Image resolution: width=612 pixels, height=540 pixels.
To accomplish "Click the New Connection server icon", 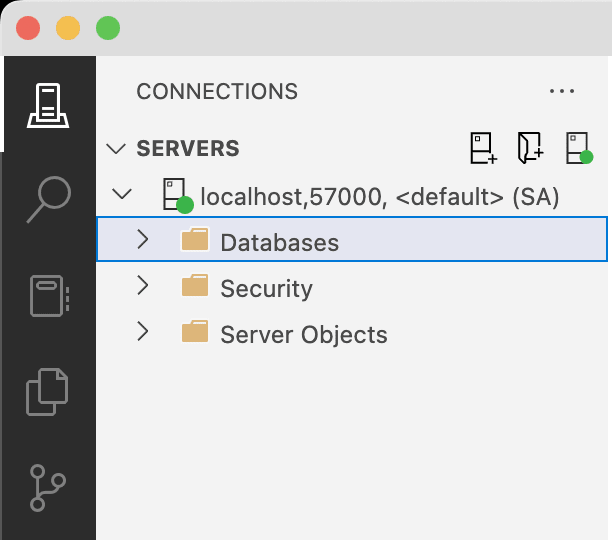I will (483, 148).
